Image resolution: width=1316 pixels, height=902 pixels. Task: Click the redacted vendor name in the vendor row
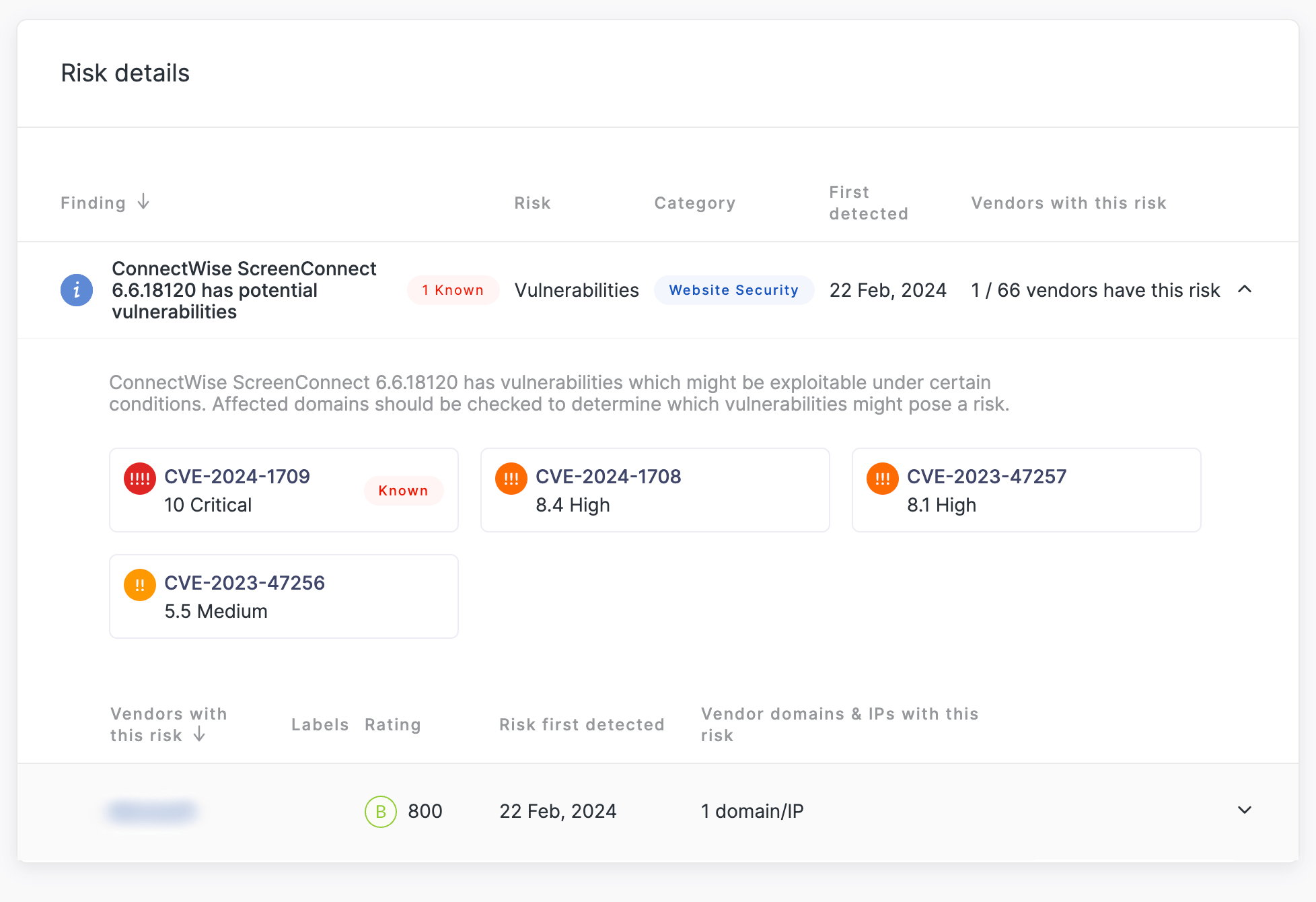[x=151, y=811]
